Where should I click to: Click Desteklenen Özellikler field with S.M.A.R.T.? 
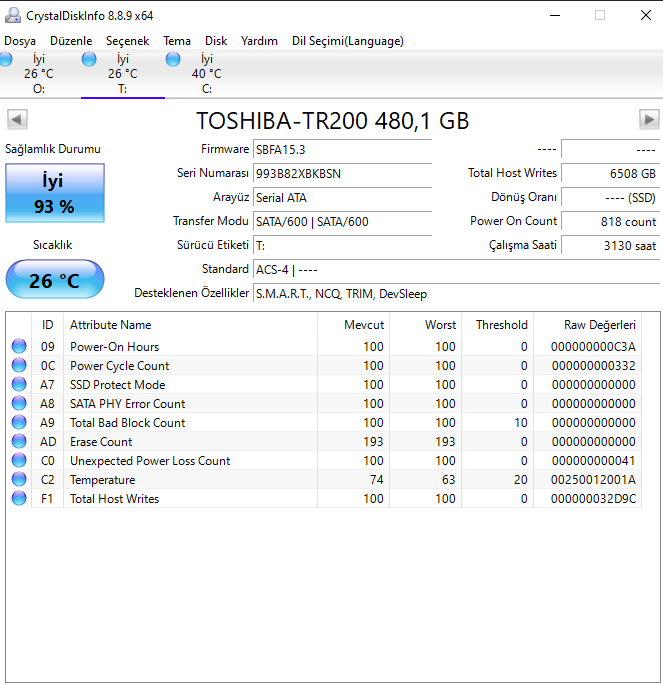456,294
